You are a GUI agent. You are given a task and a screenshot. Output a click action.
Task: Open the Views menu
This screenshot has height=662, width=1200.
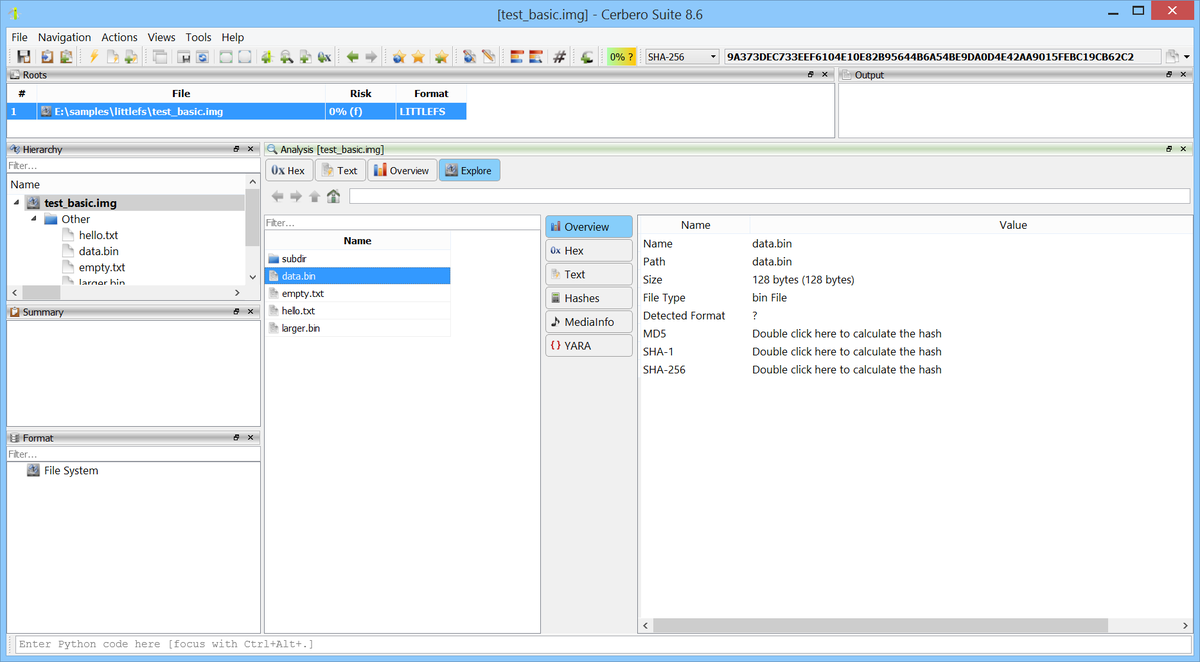(161, 37)
